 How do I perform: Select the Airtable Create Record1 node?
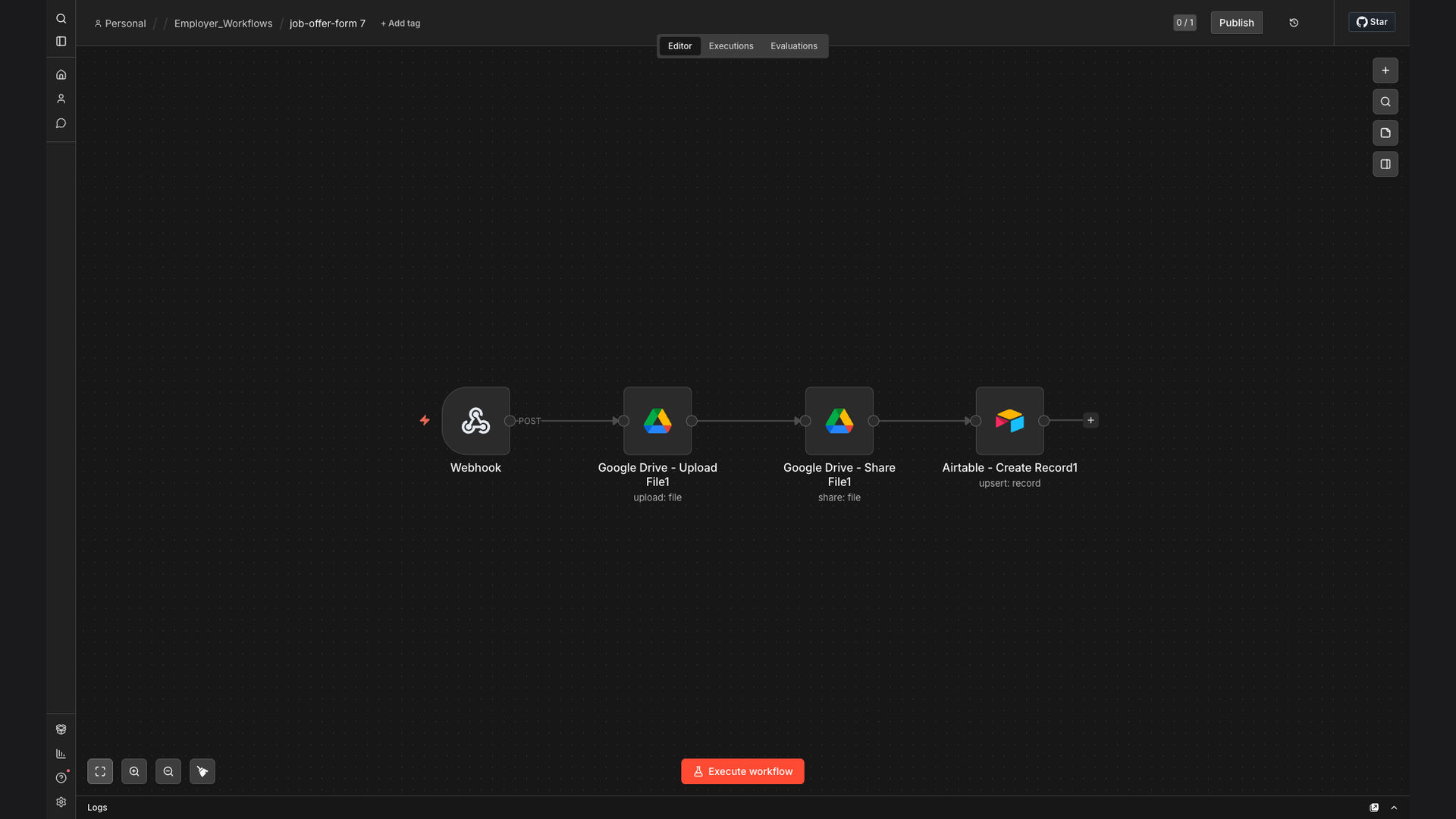coord(1009,421)
